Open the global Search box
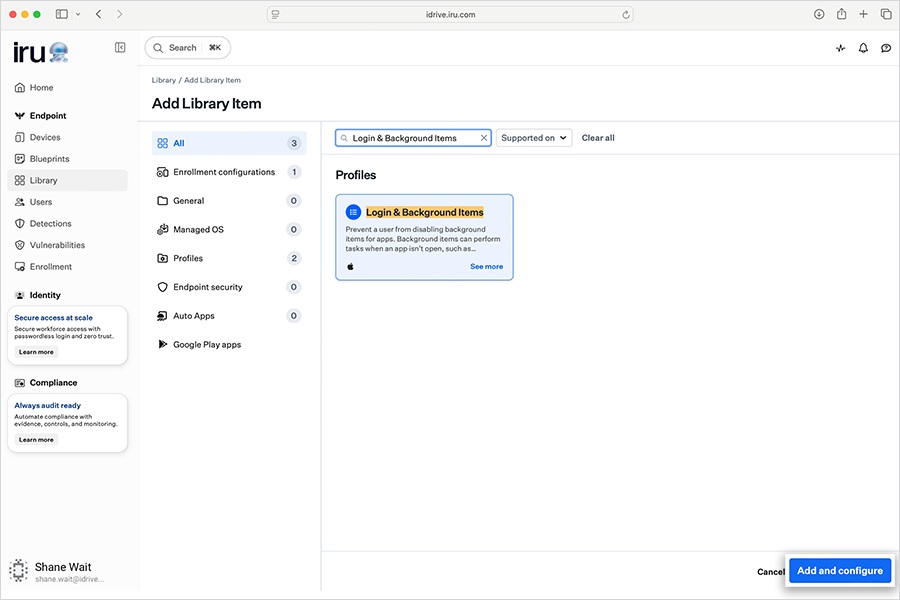The height and width of the screenshot is (600, 900). pyautogui.click(x=188, y=48)
